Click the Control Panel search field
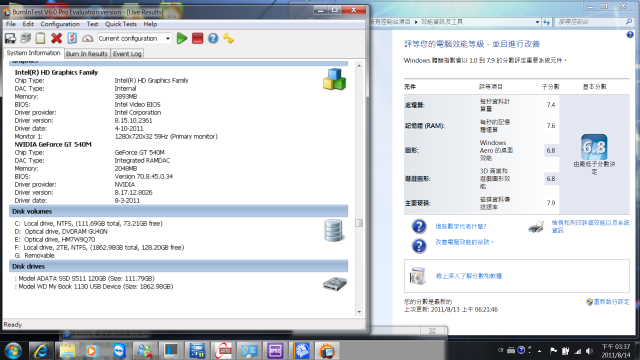This screenshot has width=640, height=360. point(590,22)
